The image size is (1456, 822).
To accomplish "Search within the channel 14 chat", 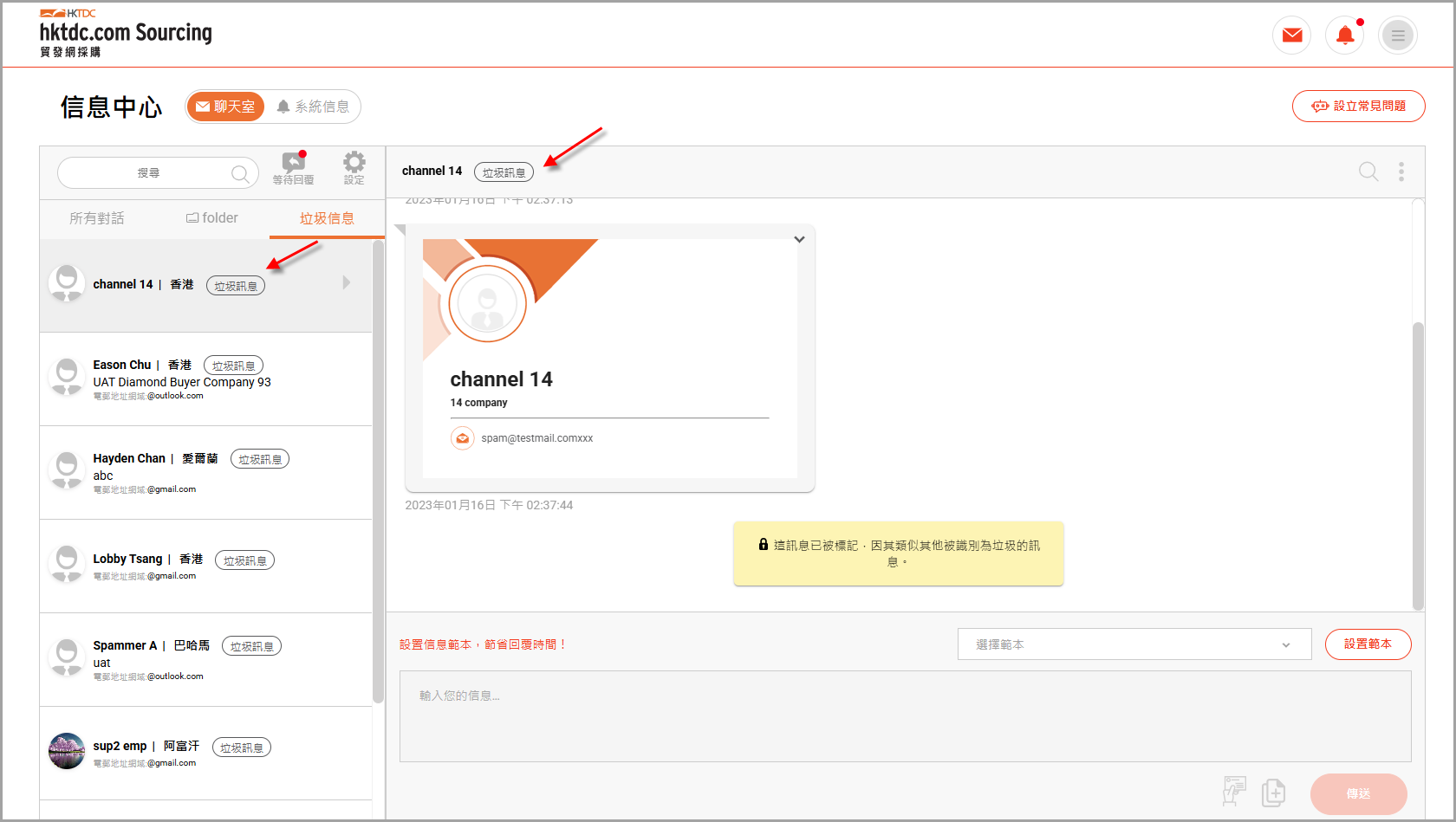I will point(1368,172).
